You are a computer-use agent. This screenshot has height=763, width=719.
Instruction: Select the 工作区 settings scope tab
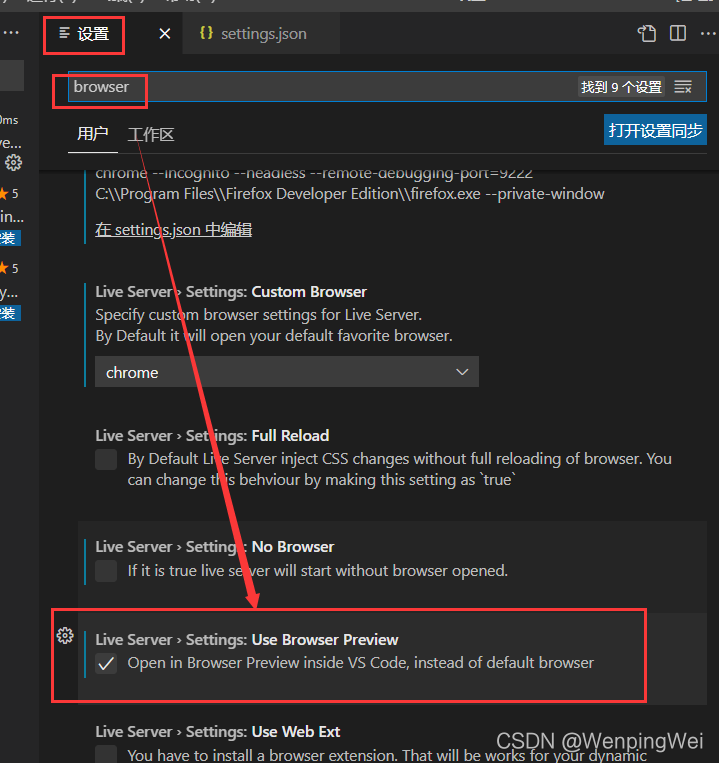click(151, 135)
